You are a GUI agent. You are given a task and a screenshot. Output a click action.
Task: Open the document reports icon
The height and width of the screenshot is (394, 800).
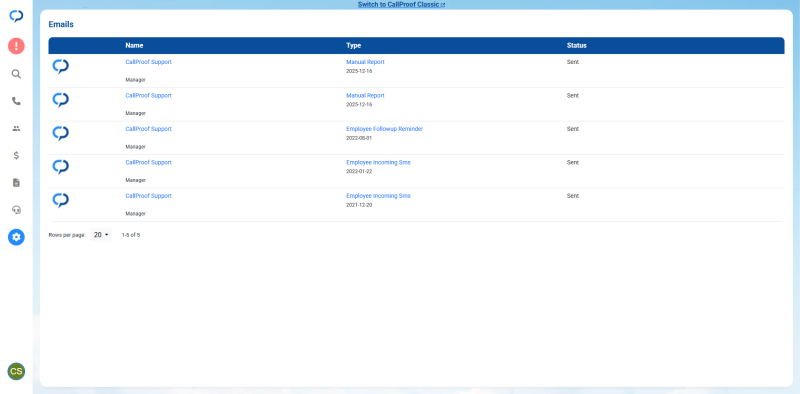click(16, 183)
